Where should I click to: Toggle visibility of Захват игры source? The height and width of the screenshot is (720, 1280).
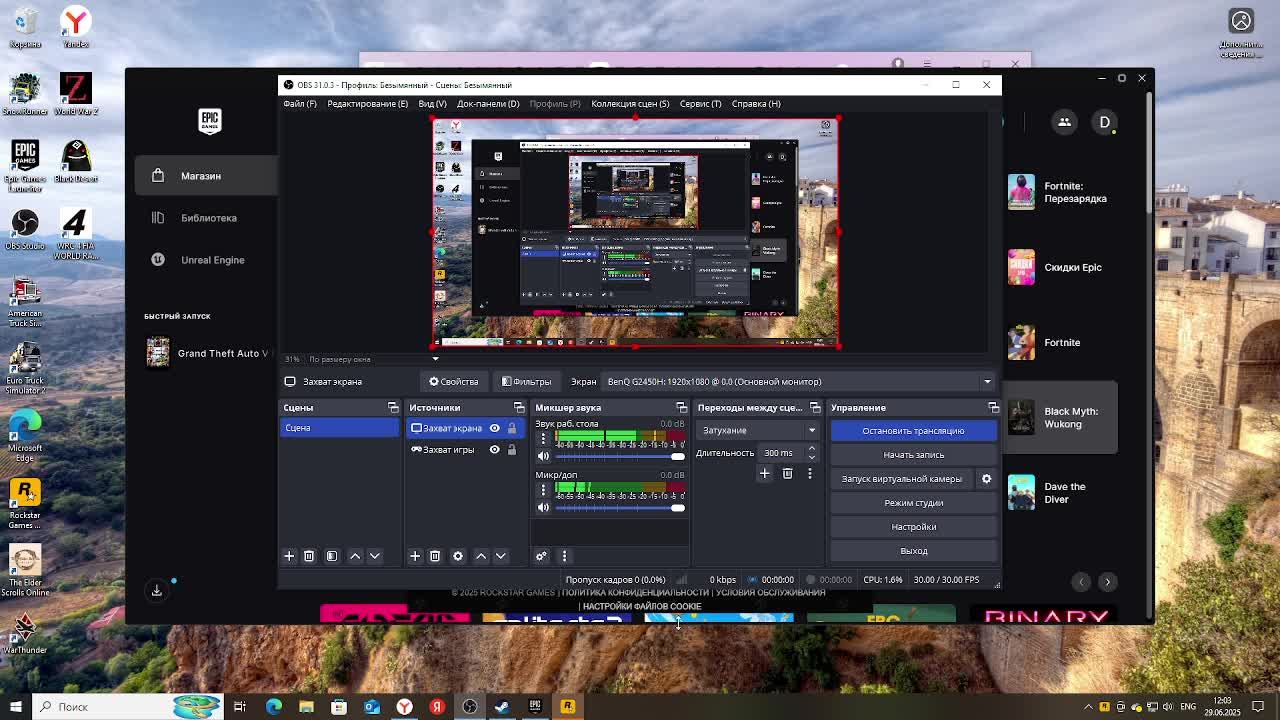(494, 450)
